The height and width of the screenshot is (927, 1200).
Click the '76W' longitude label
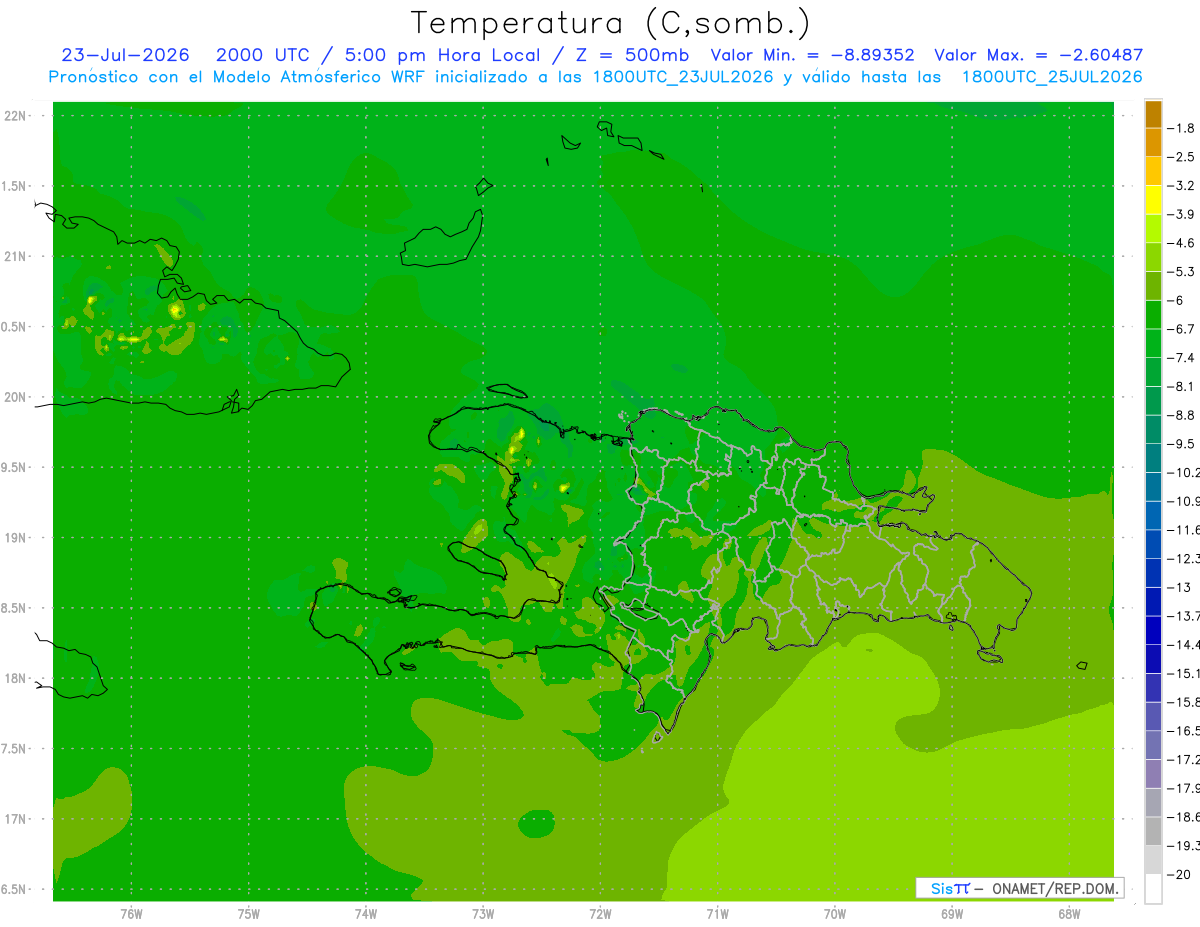tap(131, 914)
